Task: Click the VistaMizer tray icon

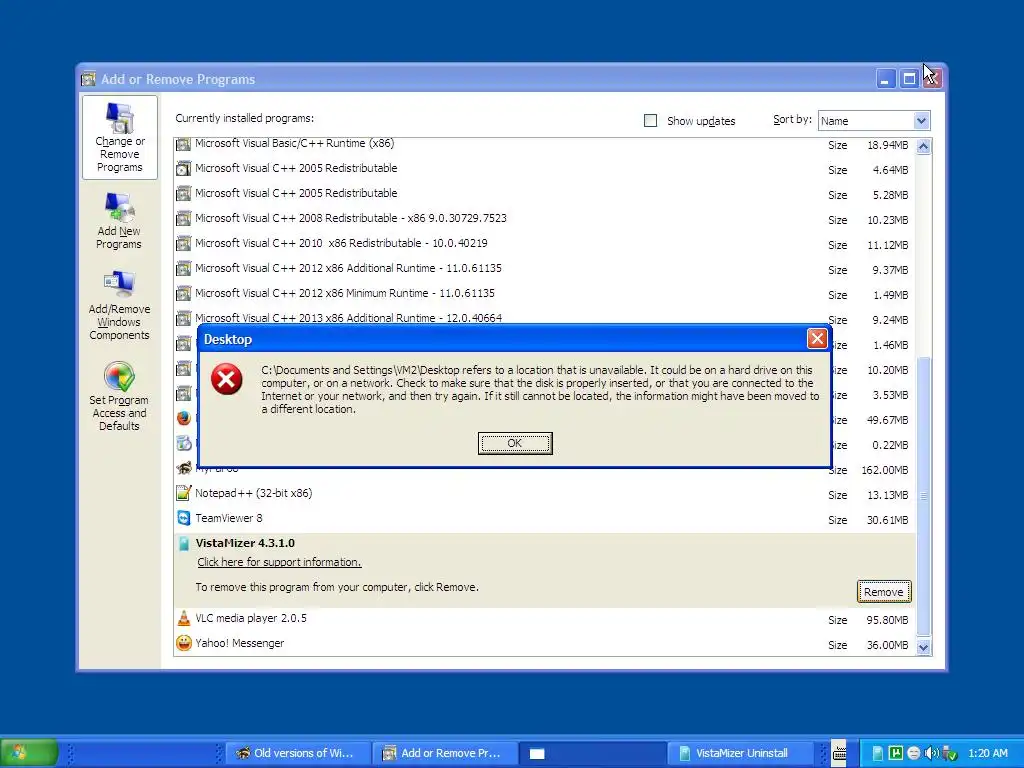Action: (x=878, y=753)
